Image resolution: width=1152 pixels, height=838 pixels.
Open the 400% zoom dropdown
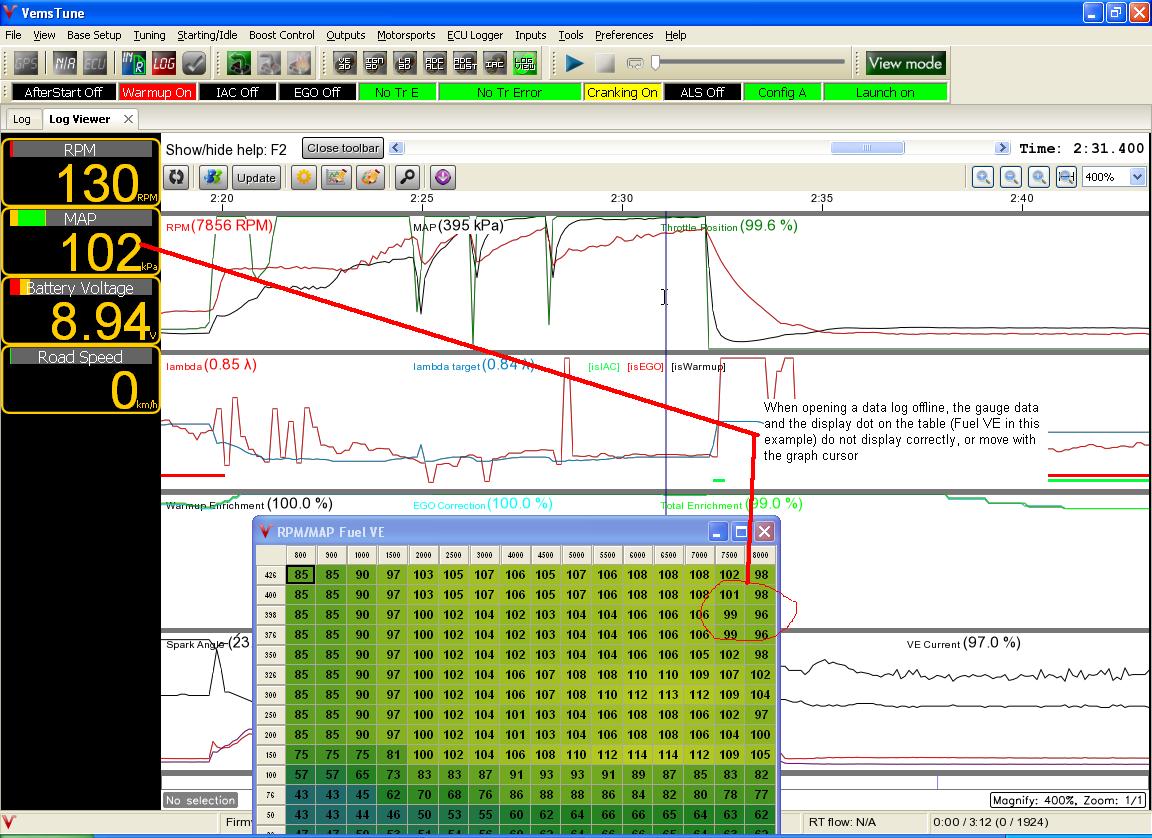tap(1137, 177)
